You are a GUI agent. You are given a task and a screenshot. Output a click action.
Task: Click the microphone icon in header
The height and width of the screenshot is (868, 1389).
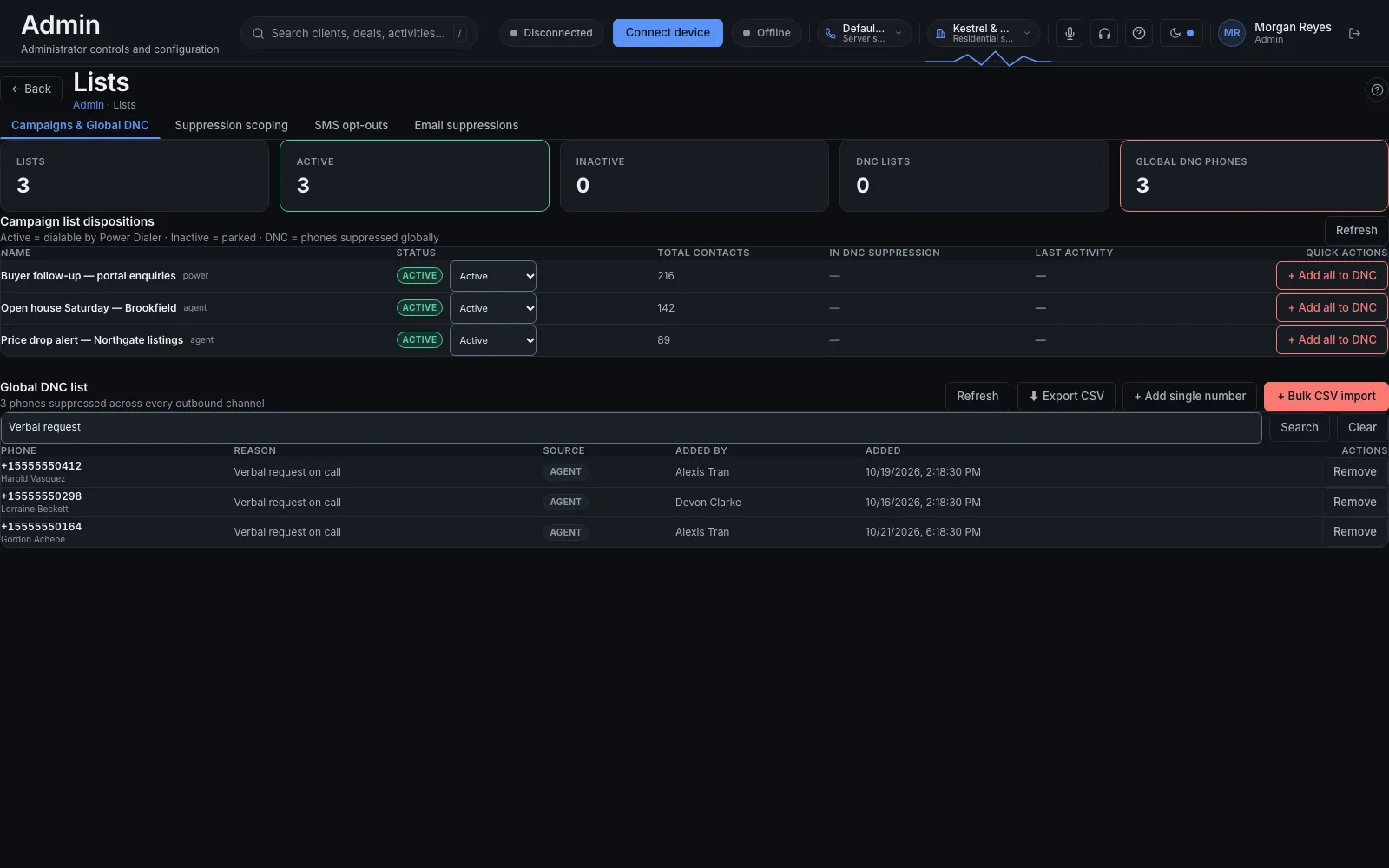coord(1070,33)
